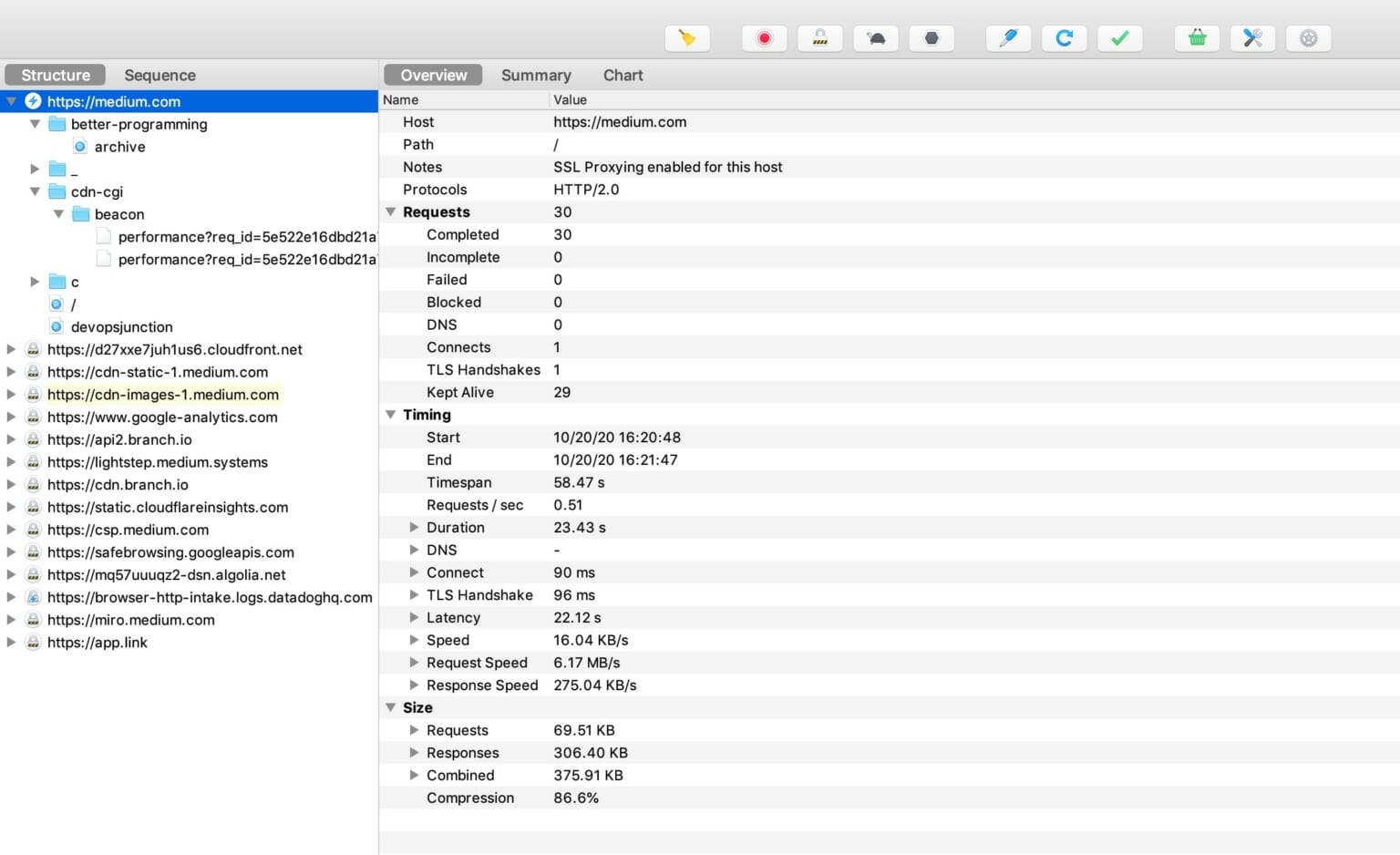
Task: Open the Chart tab
Action: click(623, 75)
